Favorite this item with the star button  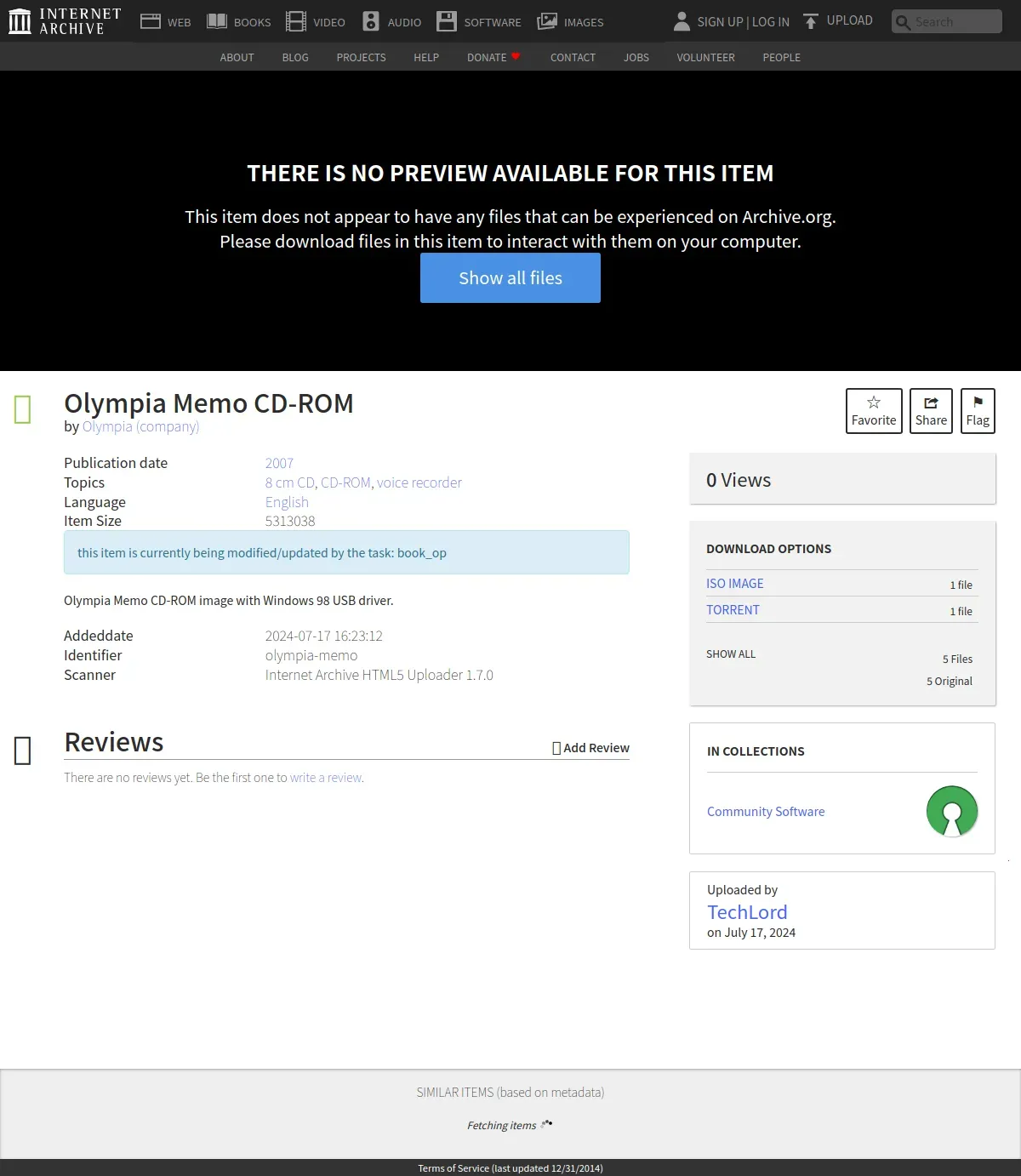874,411
